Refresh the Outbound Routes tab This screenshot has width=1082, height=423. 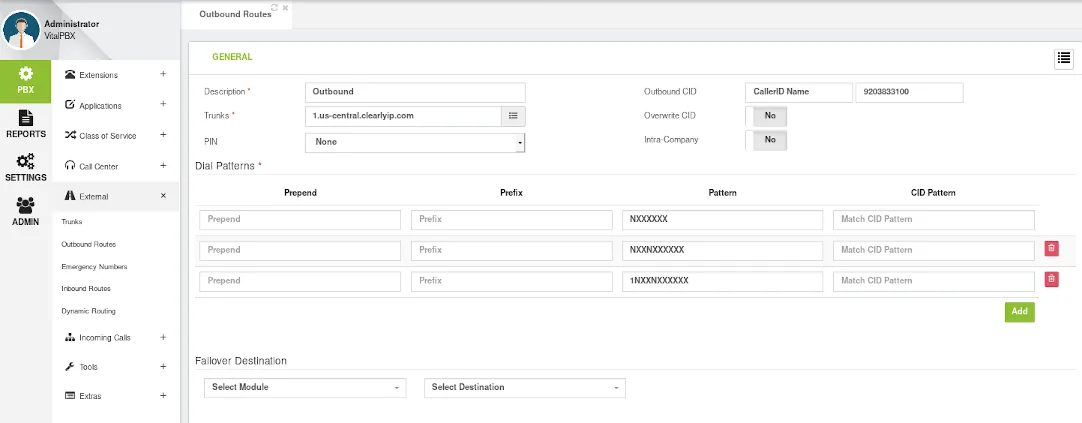pos(275,7)
